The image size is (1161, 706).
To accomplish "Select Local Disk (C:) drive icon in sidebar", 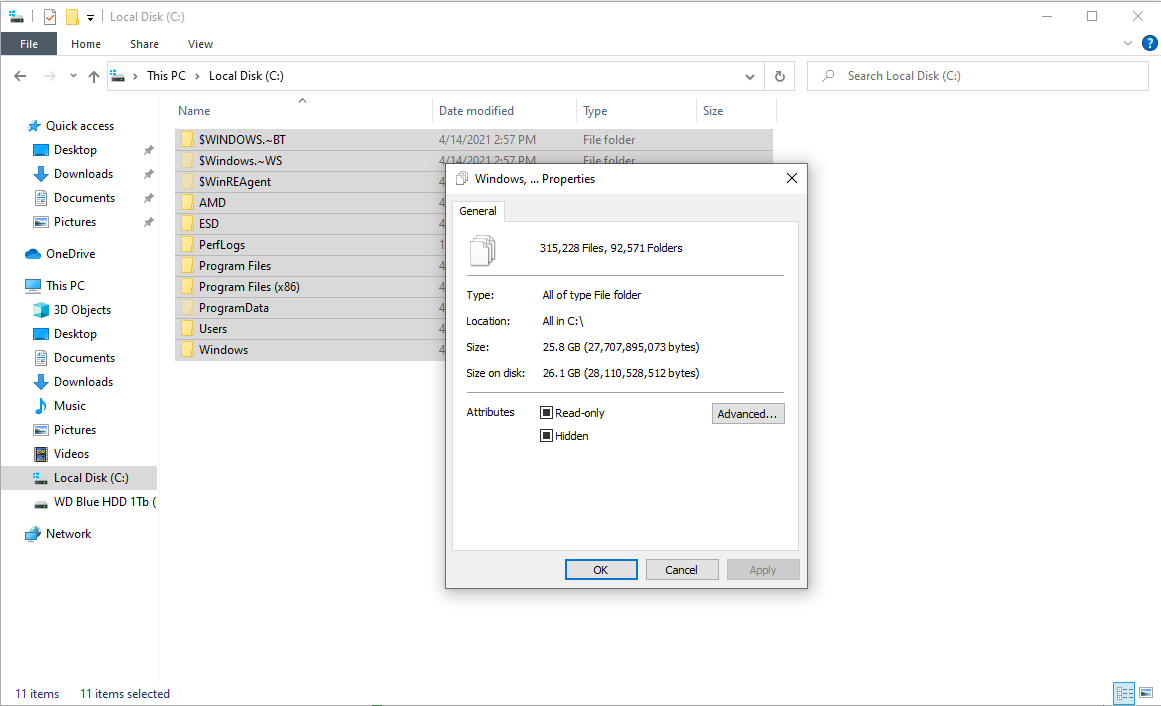I will pyautogui.click(x=41, y=478).
